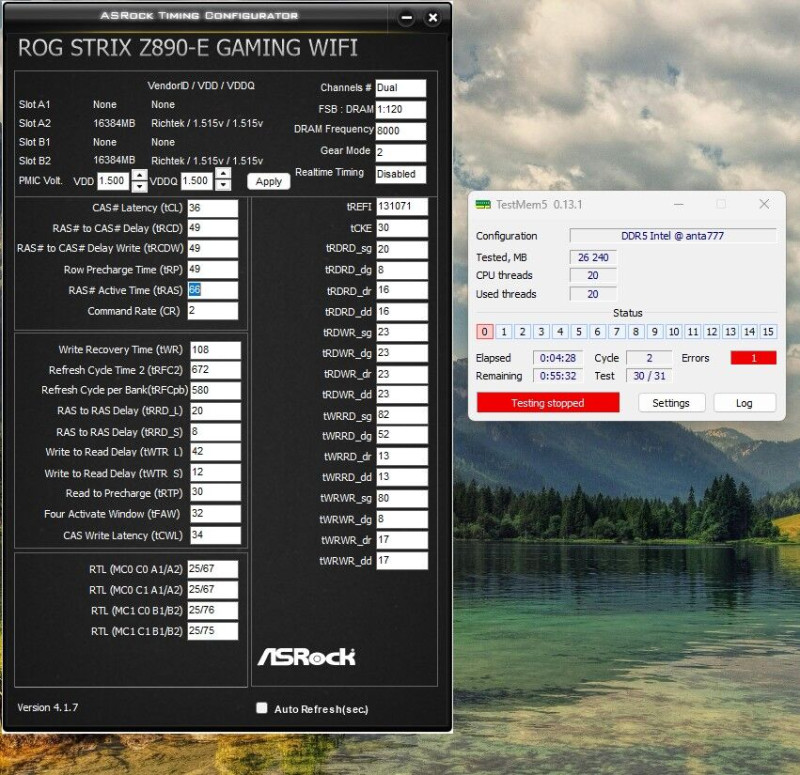Click the Channels # field showing Dual
The image size is (800, 775).
401,88
